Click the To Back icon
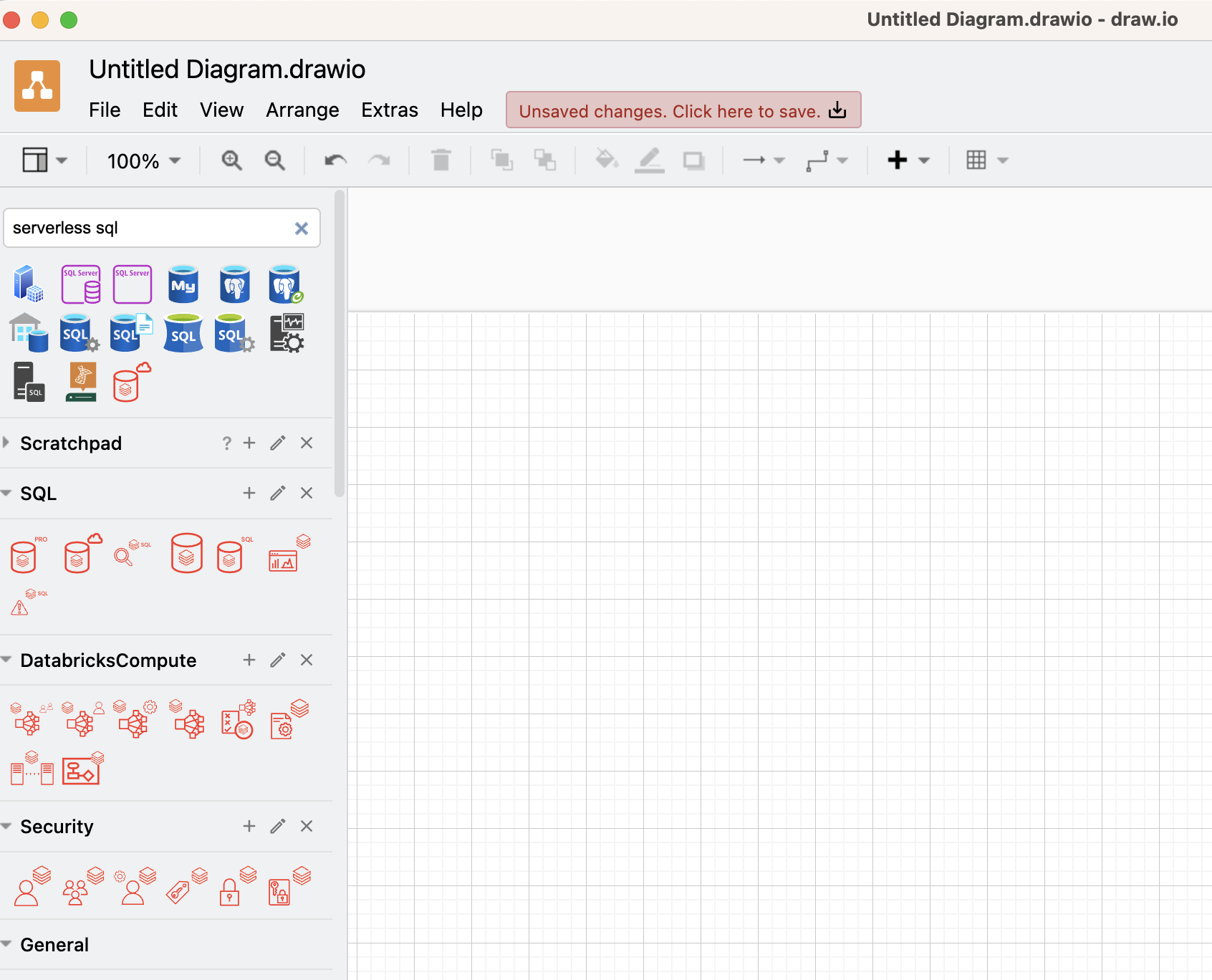Viewport: 1212px width, 980px height. 545,160
